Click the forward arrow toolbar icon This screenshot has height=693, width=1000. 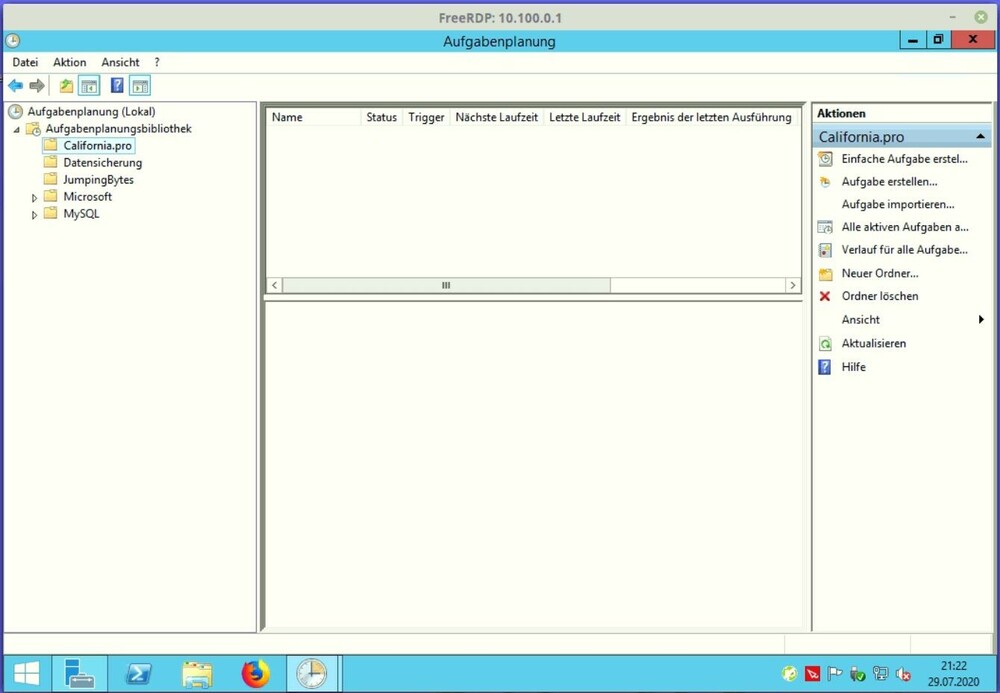point(37,86)
